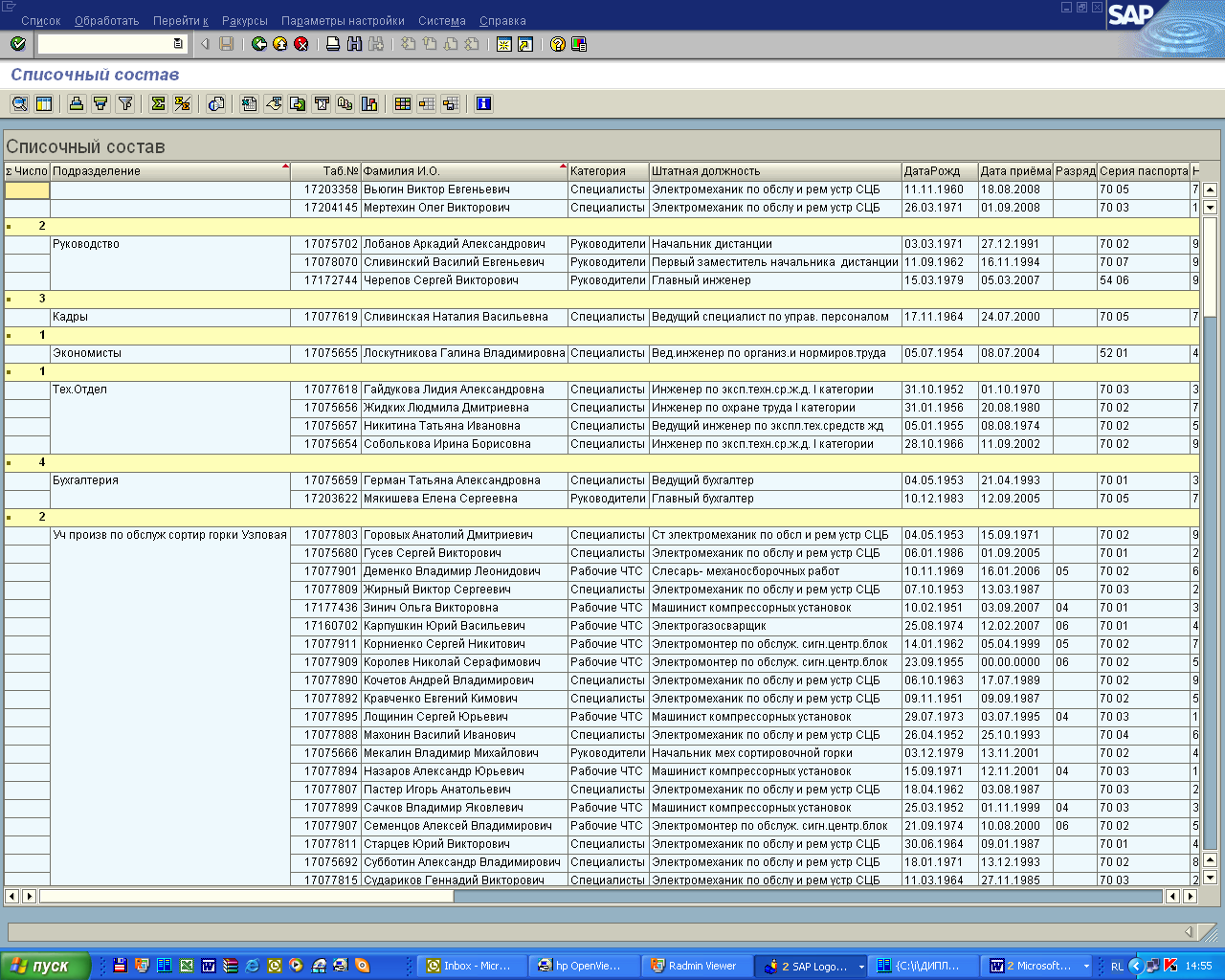This screenshot has height=980, width=1225.
Task: Click the red Cancel icon
Action: (301, 44)
